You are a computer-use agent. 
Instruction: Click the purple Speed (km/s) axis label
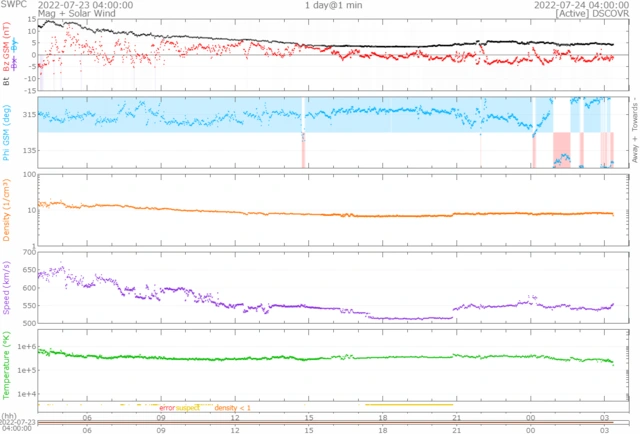pos(6,288)
